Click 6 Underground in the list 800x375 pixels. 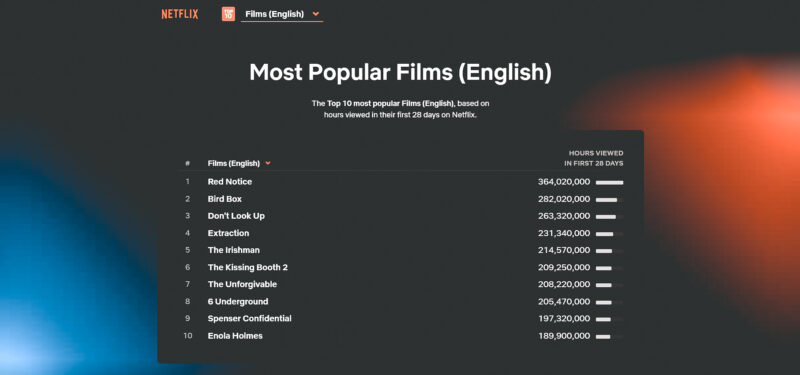pyautogui.click(x=238, y=302)
